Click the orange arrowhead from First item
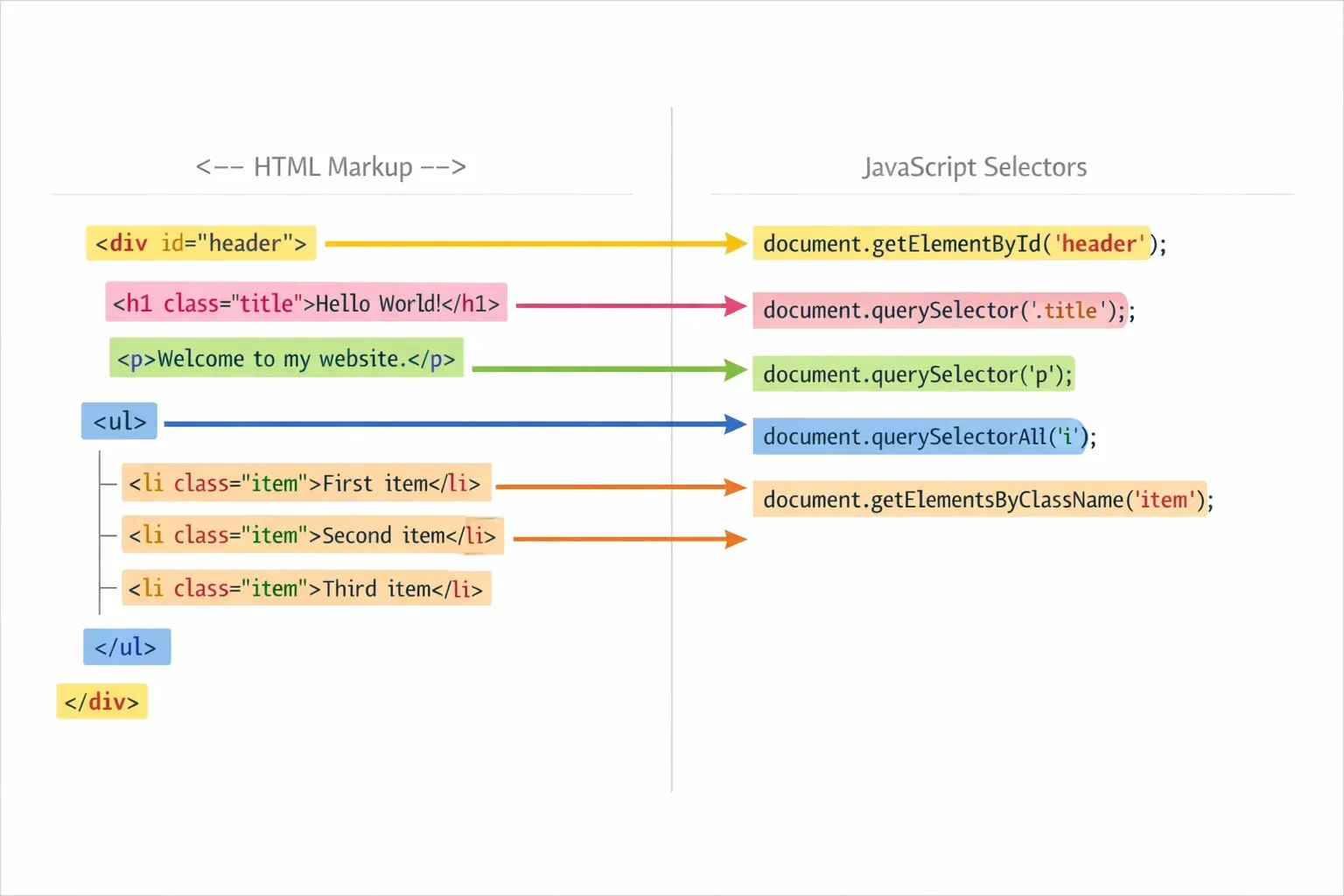The width and height of the screenshot is (1344, 896). (735, 486)
